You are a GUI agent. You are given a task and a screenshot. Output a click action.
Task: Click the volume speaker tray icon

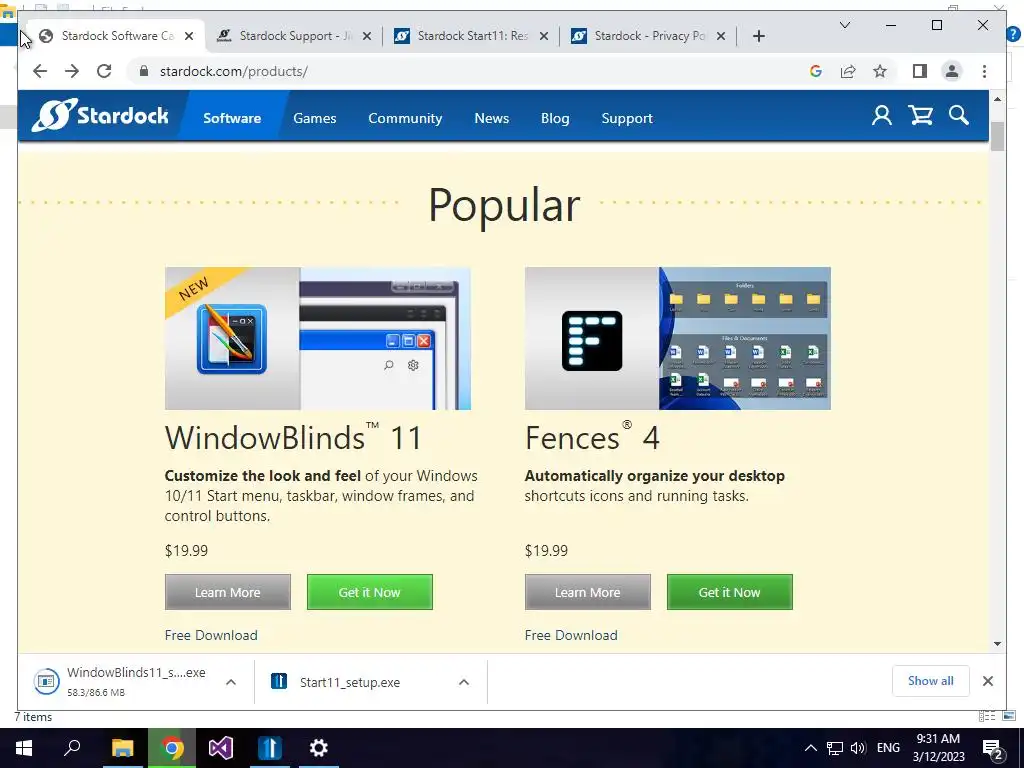[x=858, y=748]
